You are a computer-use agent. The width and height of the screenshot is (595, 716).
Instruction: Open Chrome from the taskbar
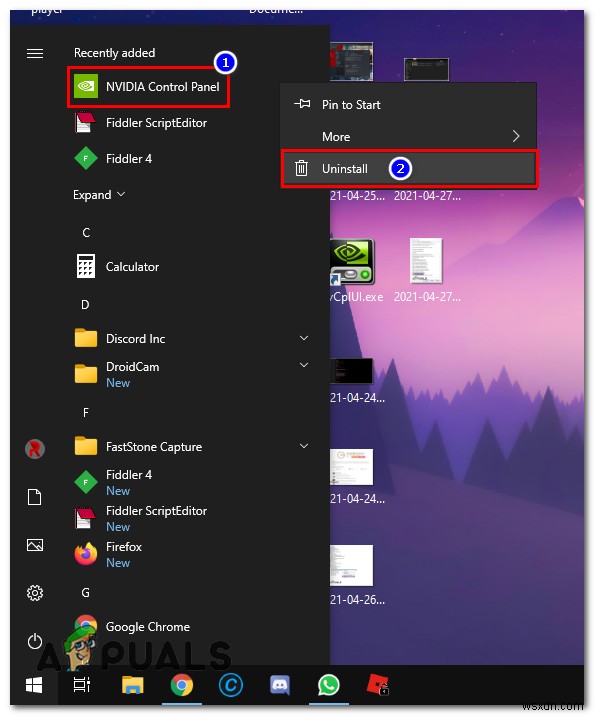pos(182,685)
